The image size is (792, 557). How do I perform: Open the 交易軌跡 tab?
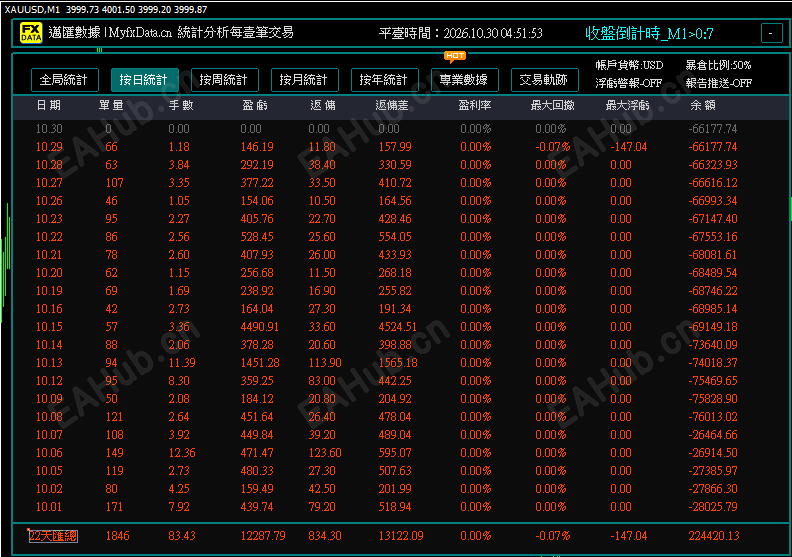click(544, 80)
